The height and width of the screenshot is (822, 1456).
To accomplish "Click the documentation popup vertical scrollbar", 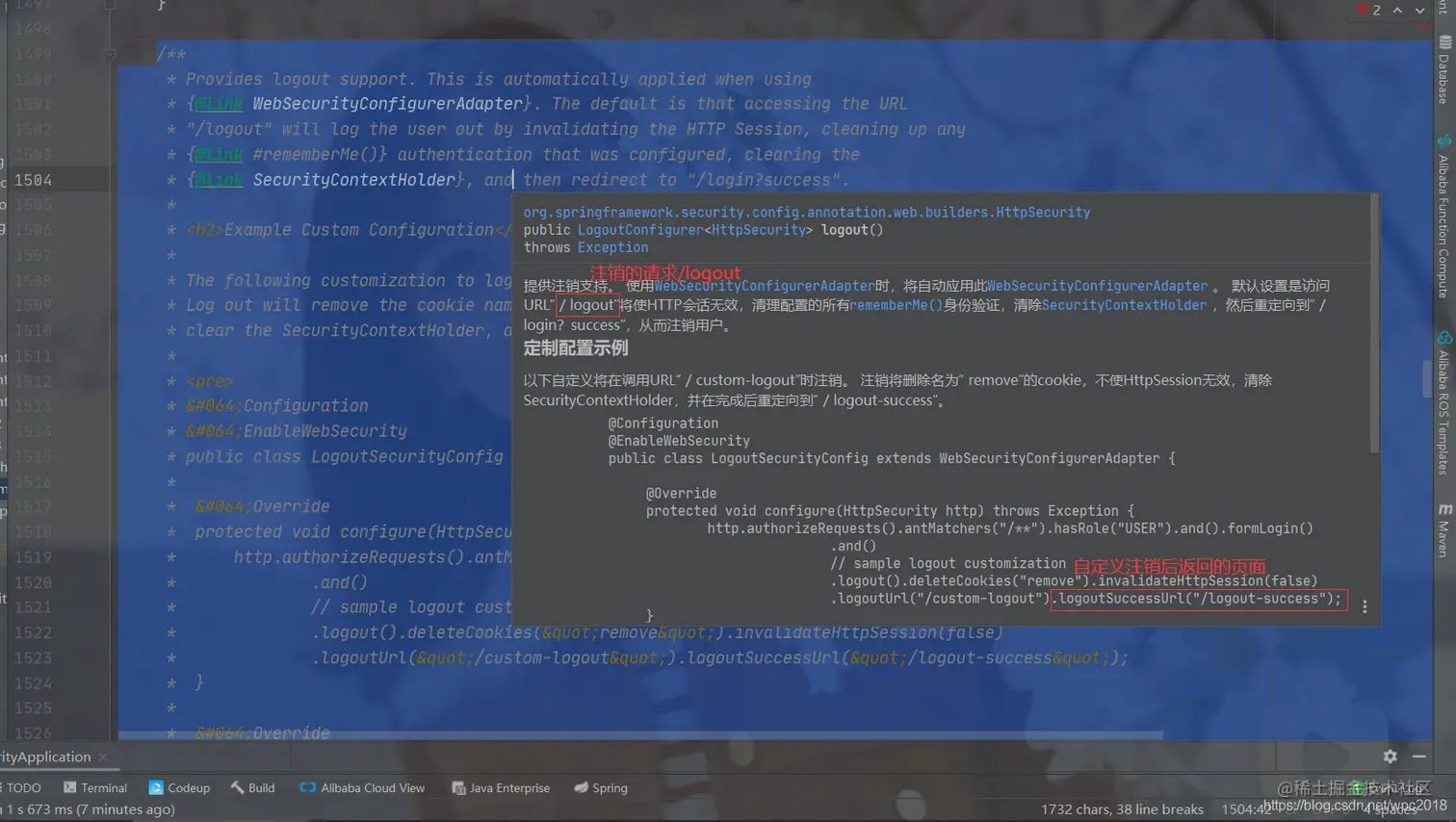I will [1374, 323].
